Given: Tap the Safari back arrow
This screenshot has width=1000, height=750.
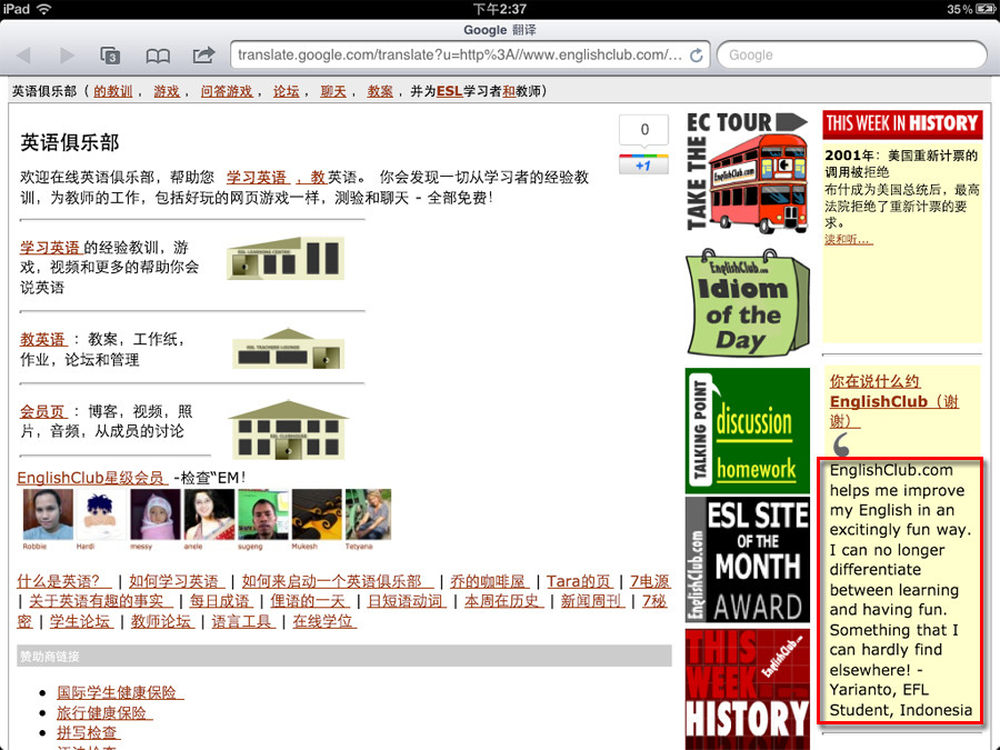Looking at the screenshot, I should pos(24,55).
